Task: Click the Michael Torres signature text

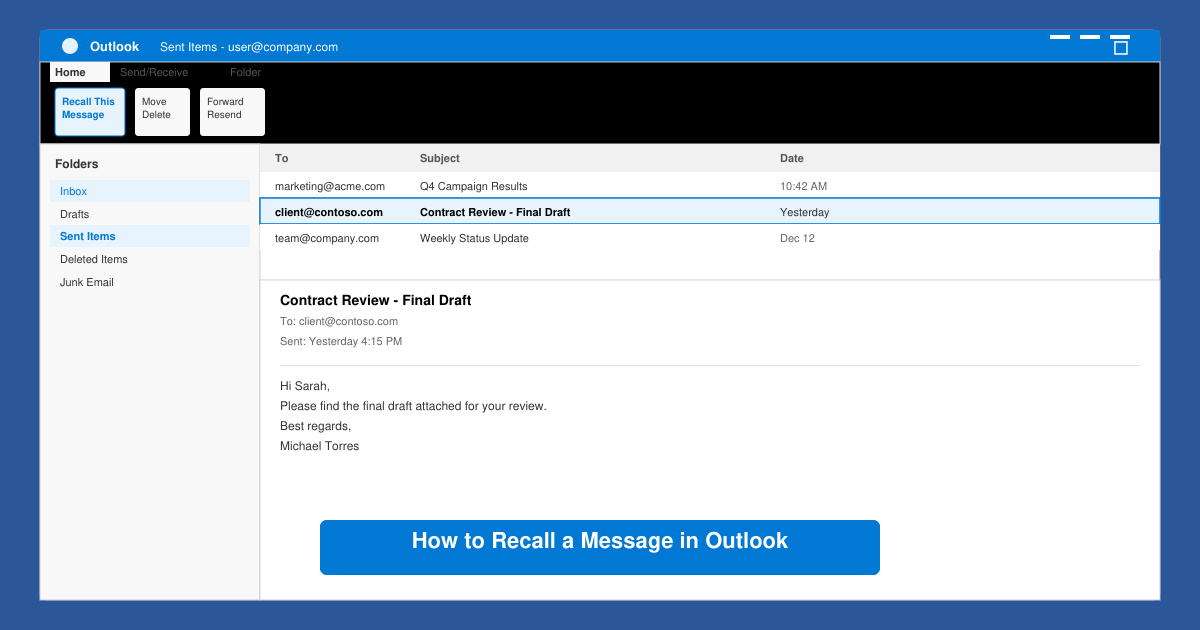Action: click(x=320, y=446)
